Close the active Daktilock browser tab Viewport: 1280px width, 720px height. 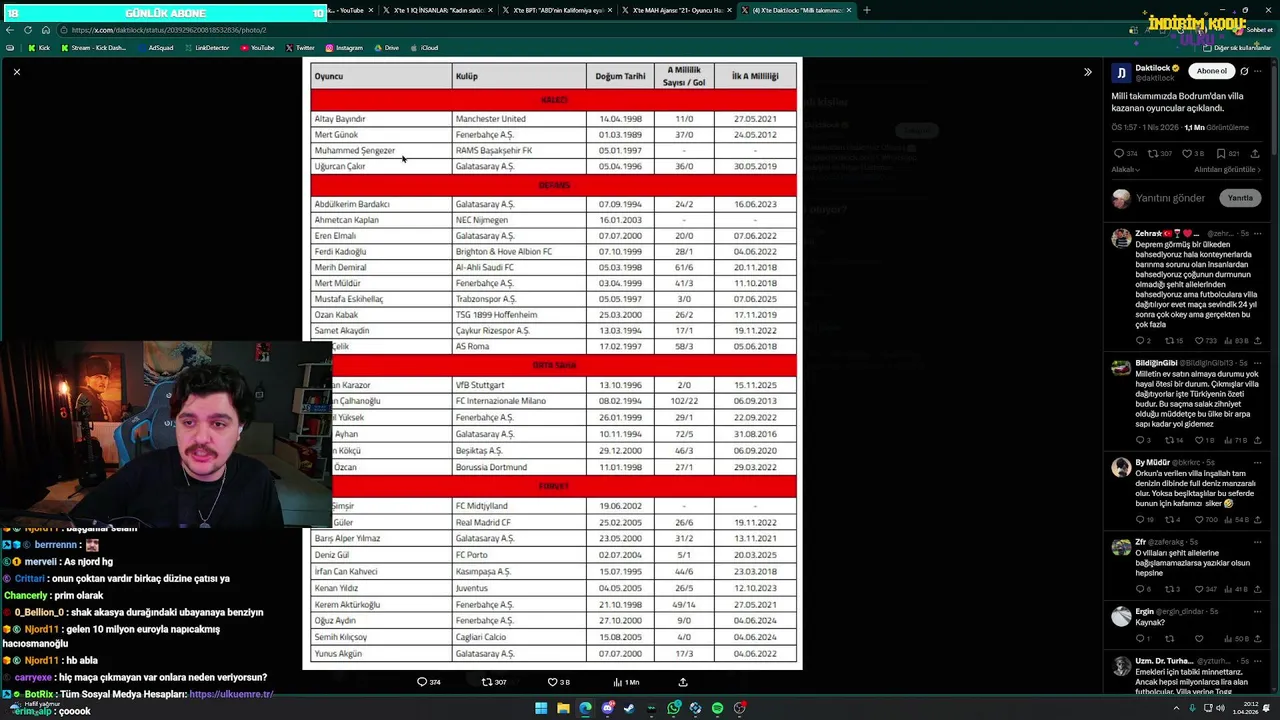[x=849, y=10]
